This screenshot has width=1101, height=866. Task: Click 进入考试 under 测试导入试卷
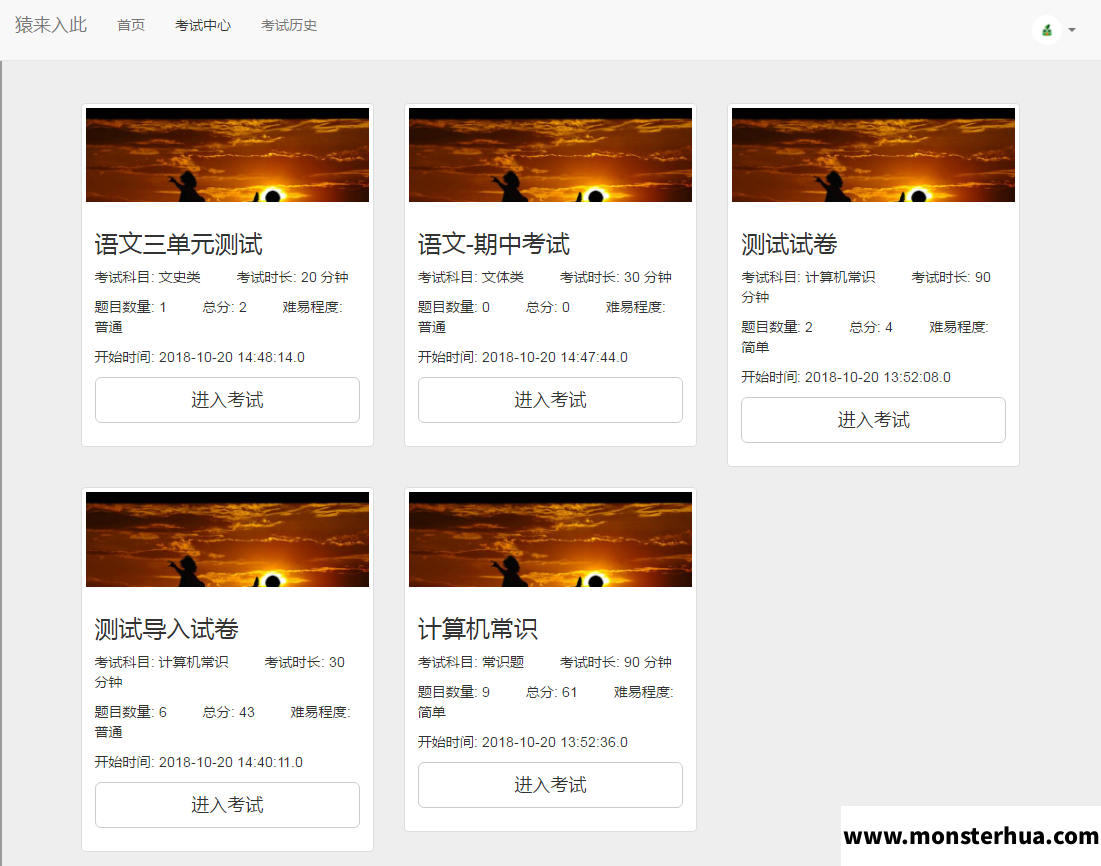(x=228, y=805)
